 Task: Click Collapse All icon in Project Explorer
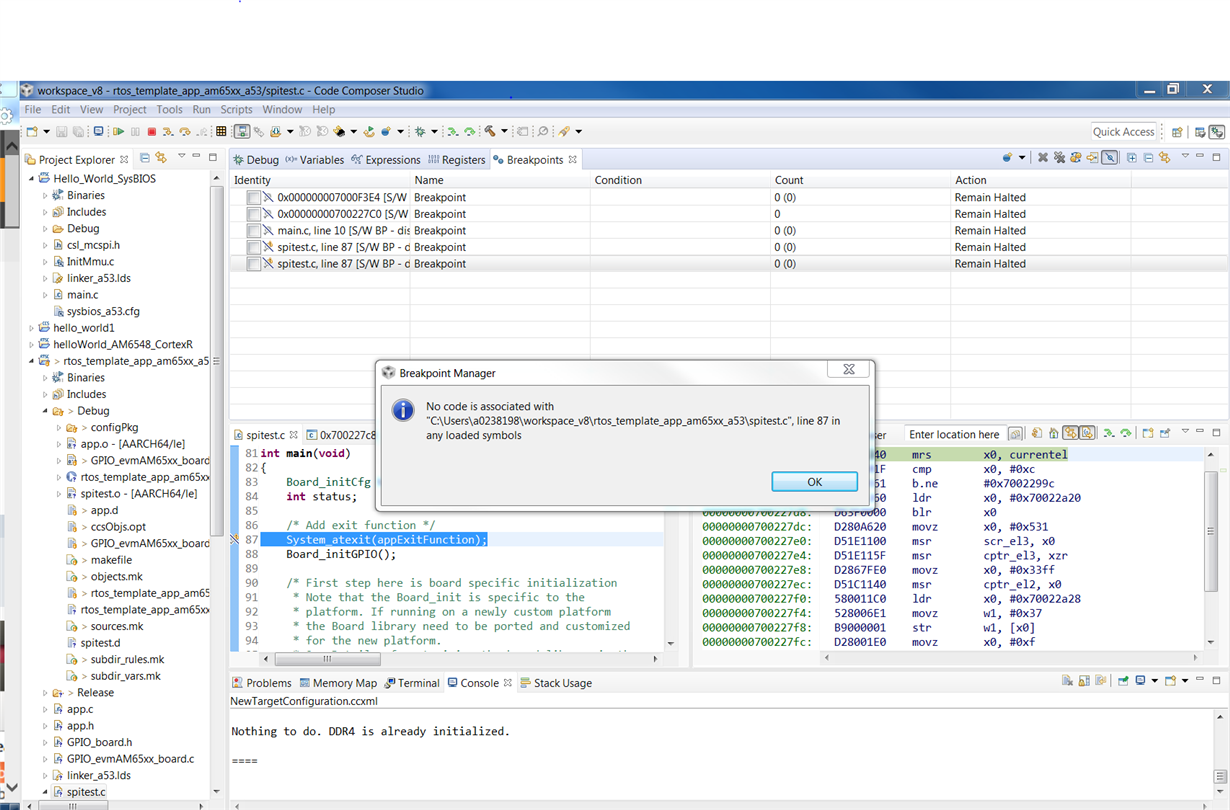pos(145,158)
